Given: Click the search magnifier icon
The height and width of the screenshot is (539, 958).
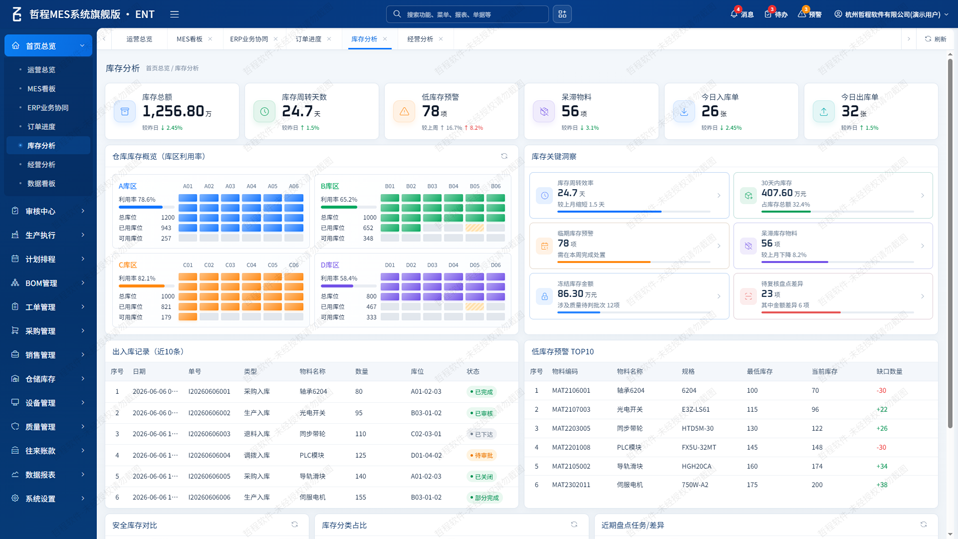Looking at the screenshot, I should [x=397, y=14].
